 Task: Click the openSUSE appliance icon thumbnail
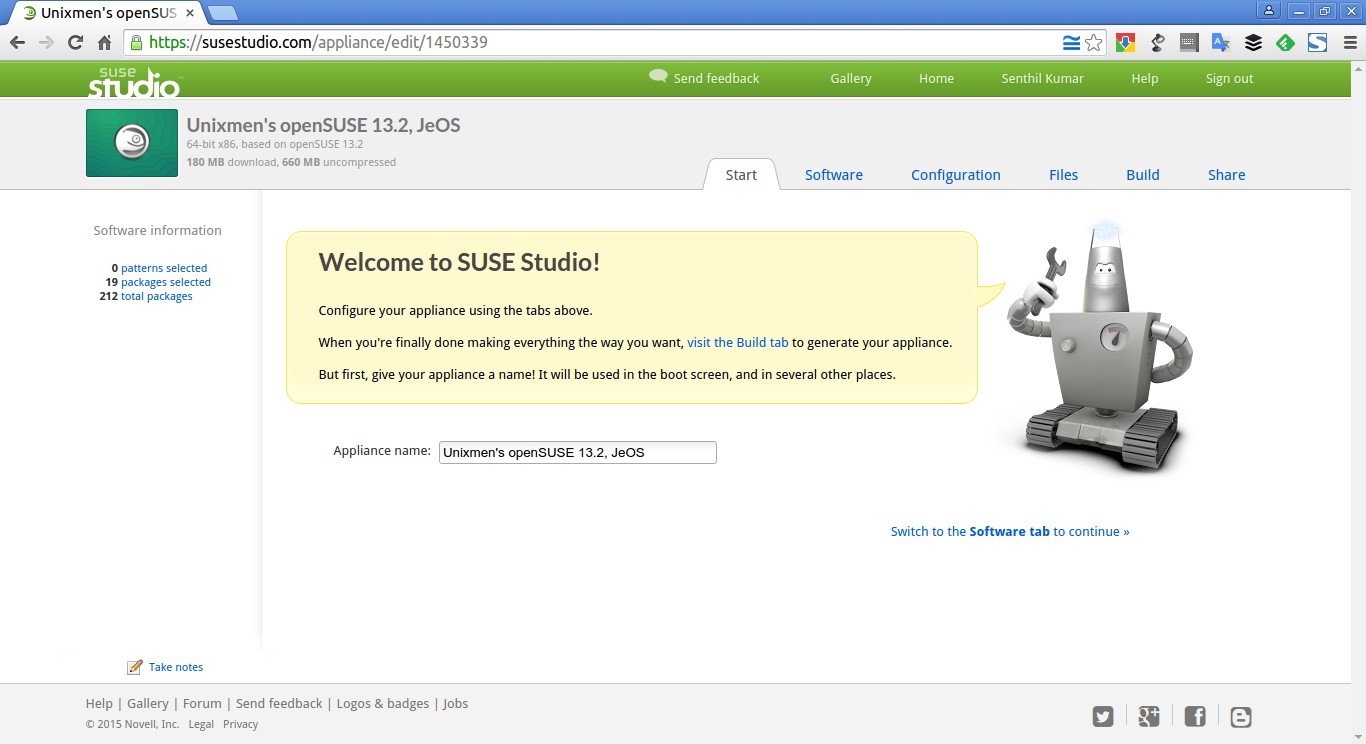(x=132, y=143)
